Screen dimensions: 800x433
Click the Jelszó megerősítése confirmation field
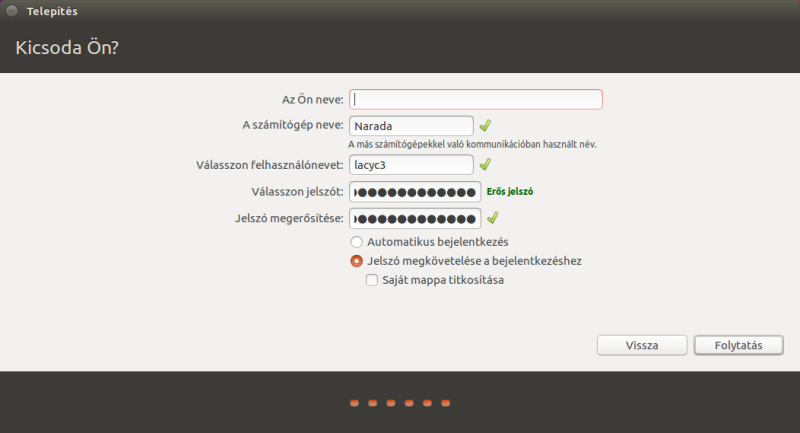tap(415, 218)
